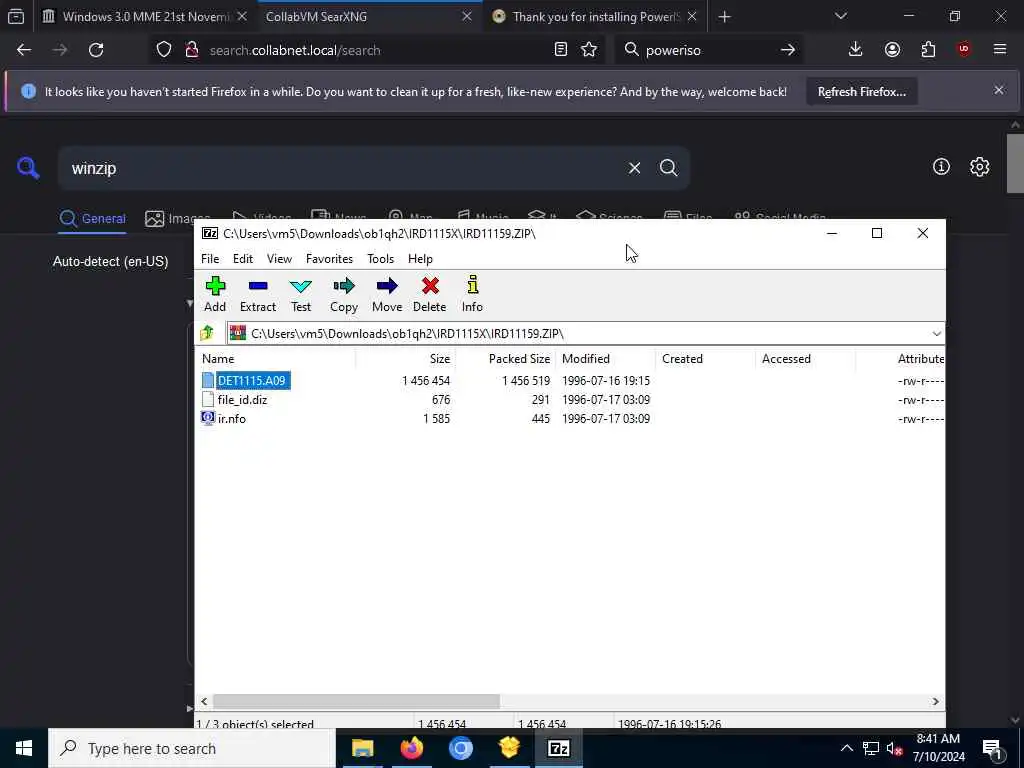1024x768 pixels.
Task: Click the right scroll arrow in 7-Zip
Action: point(935,701)
